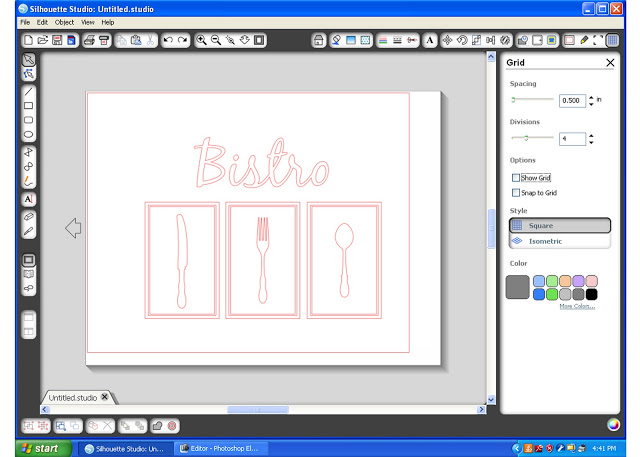Image resolution: width=640 pixels, height=457 pixels.
Task: Click the Undo arrow icon
Action: (168, 40)
